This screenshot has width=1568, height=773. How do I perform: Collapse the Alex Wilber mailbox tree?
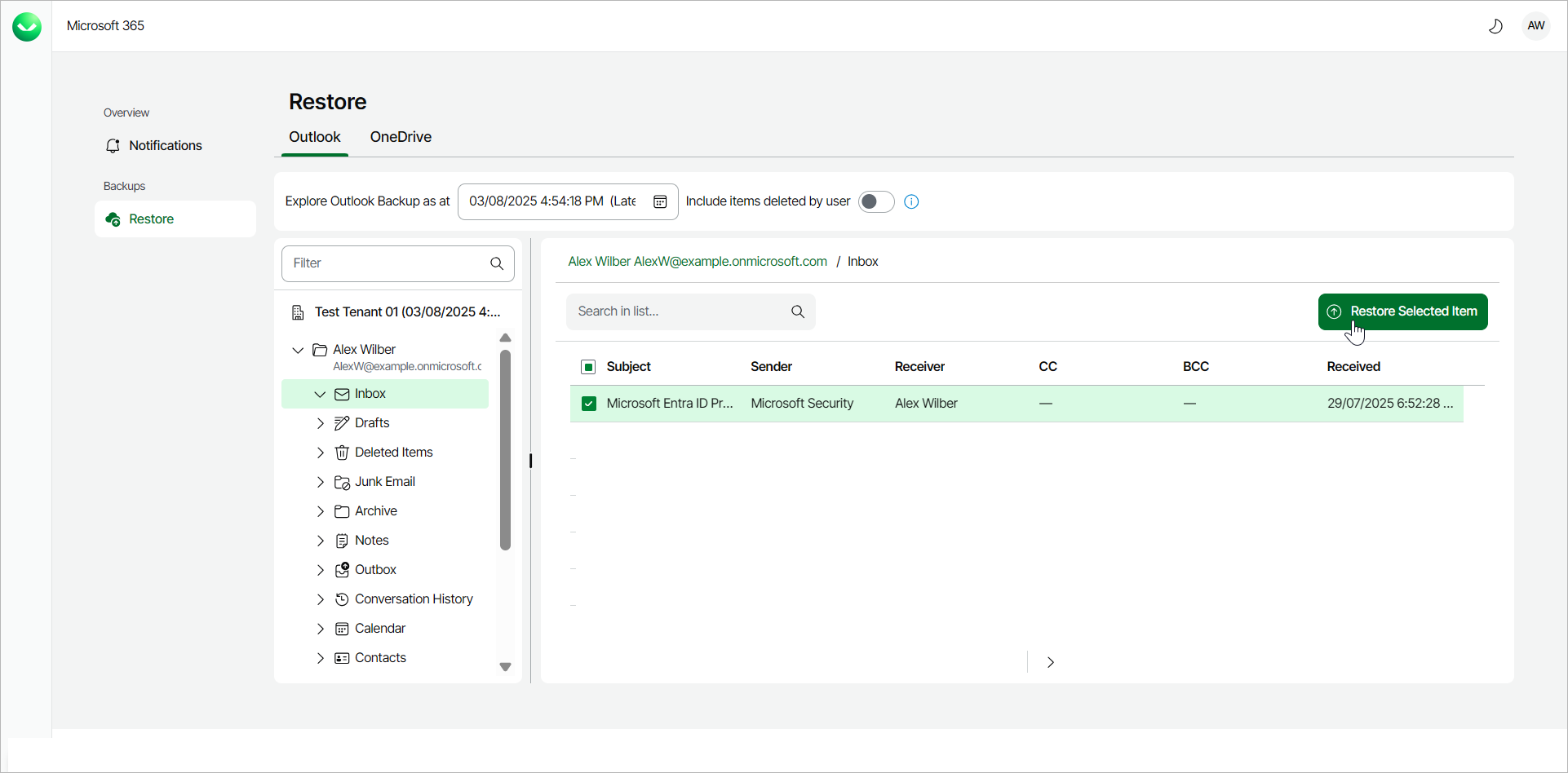298,350
